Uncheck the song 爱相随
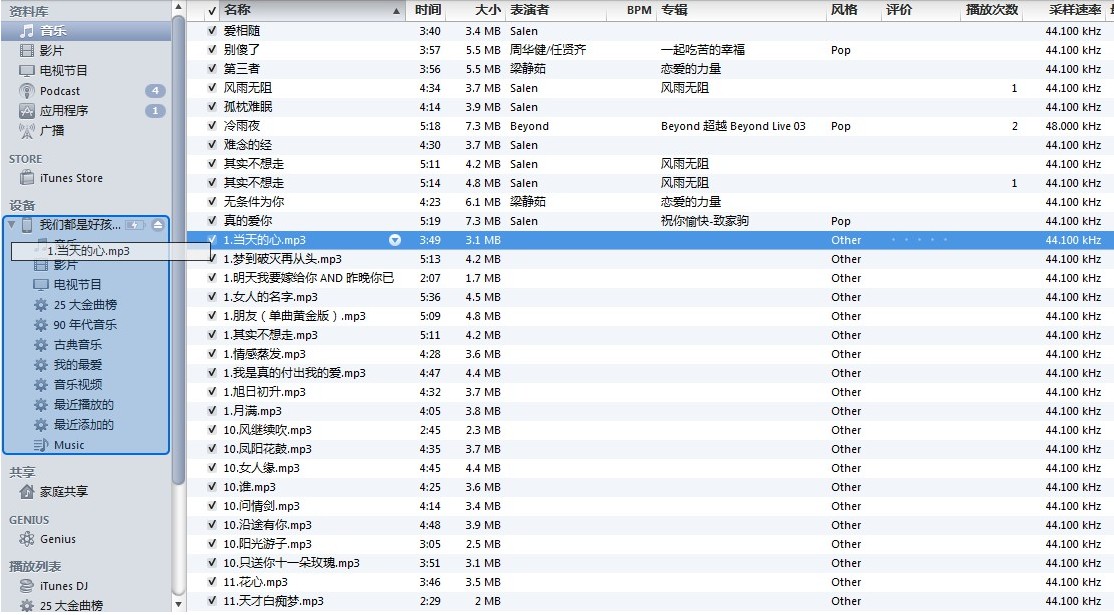The height and width of the screenshot is (615, 1114). [x=212, y=31]
